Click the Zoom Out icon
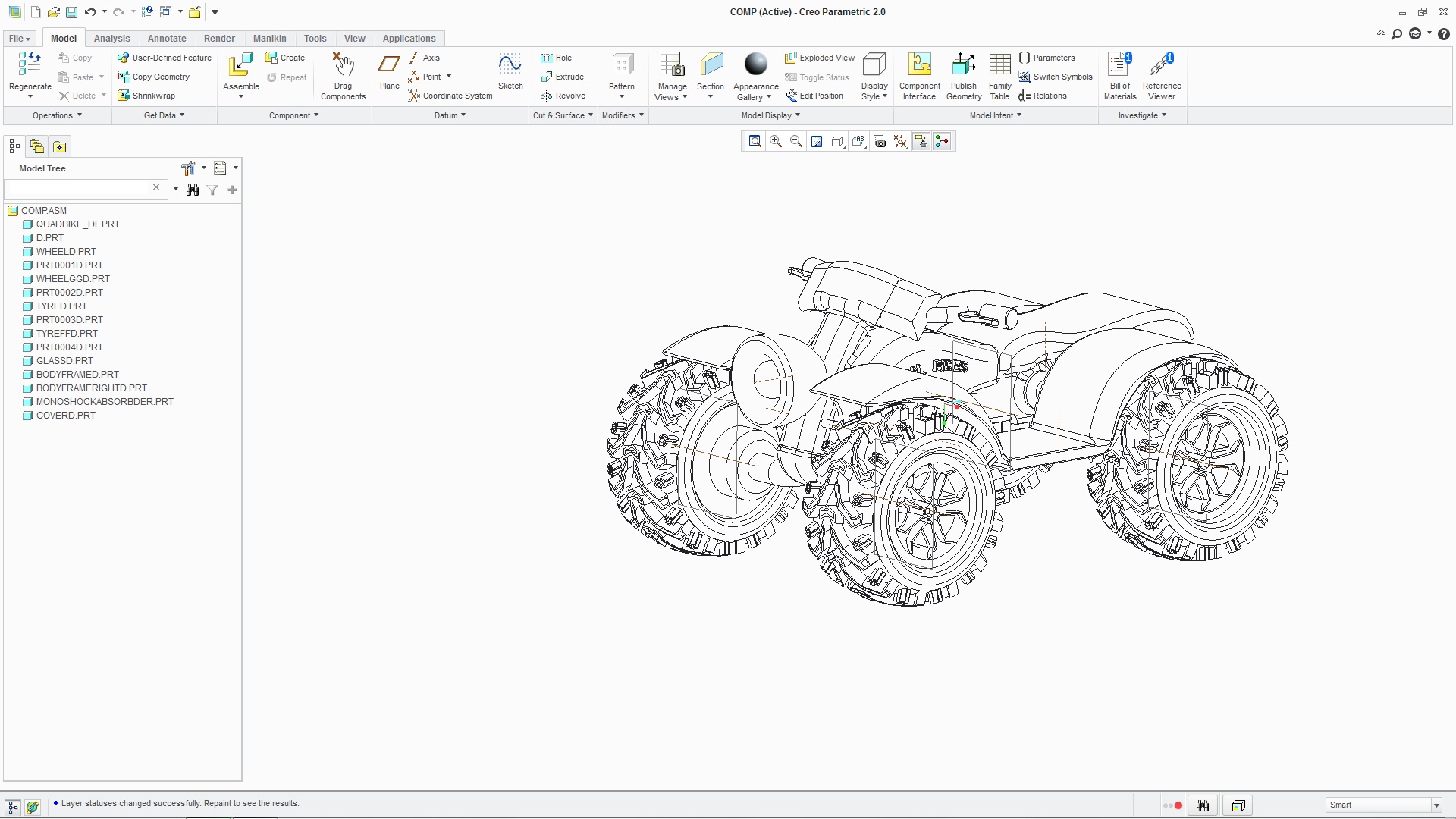The image size is (1456, 819). coord(795,142)
